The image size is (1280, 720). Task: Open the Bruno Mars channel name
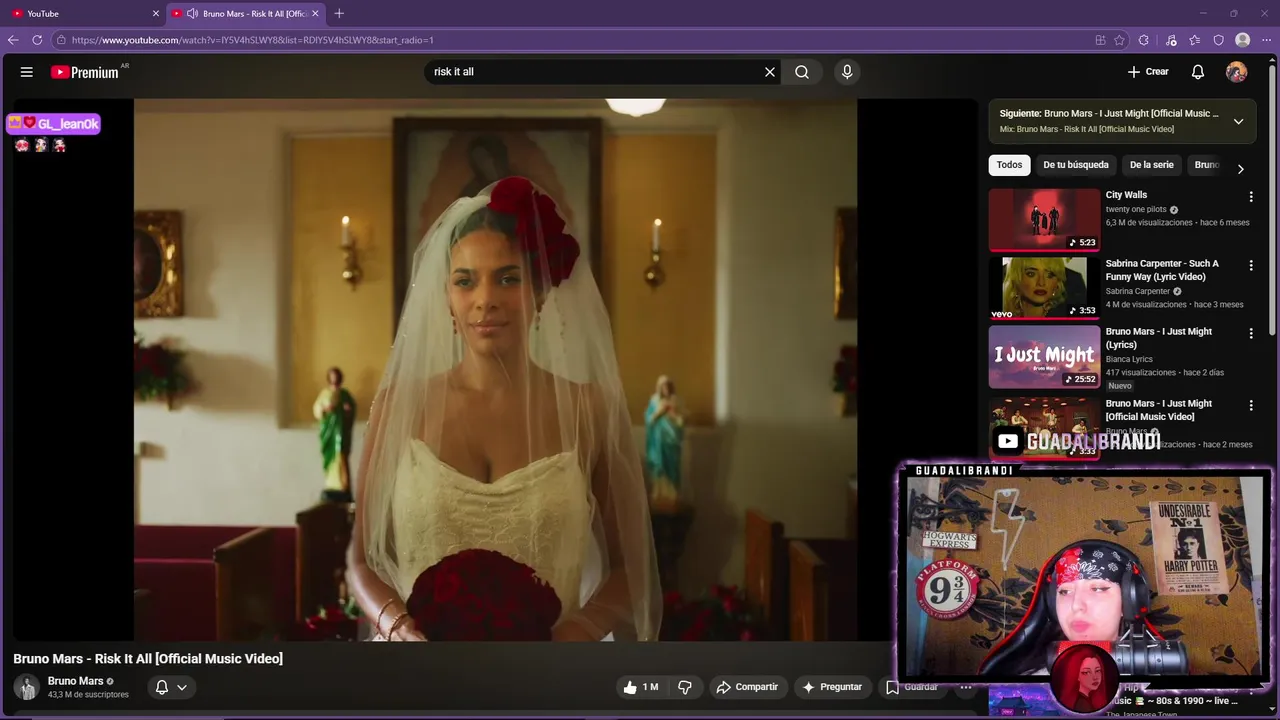76,681
